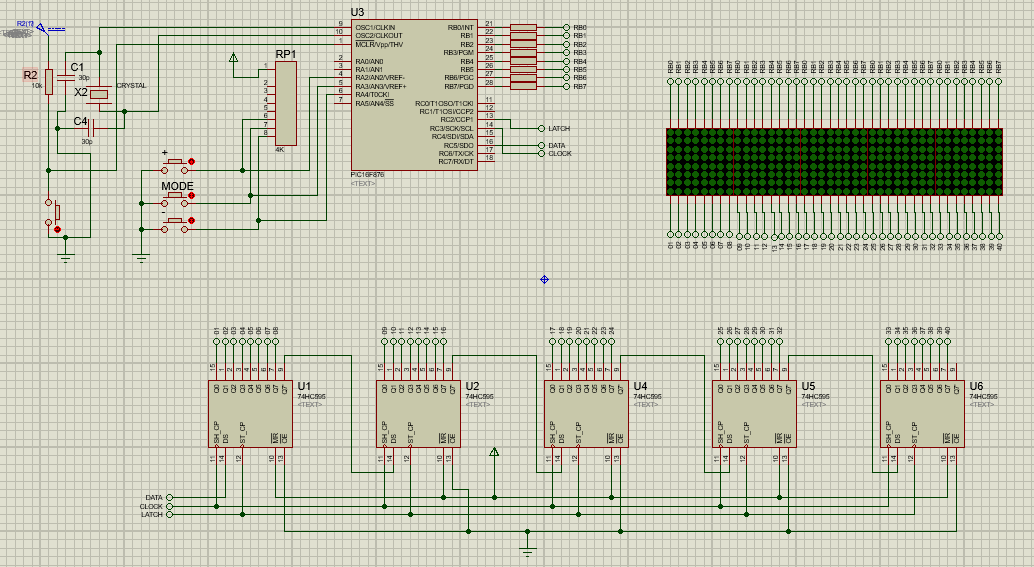Click the RB0 terminal next to U3
The image size is (1034, 567).
point(566,27)
